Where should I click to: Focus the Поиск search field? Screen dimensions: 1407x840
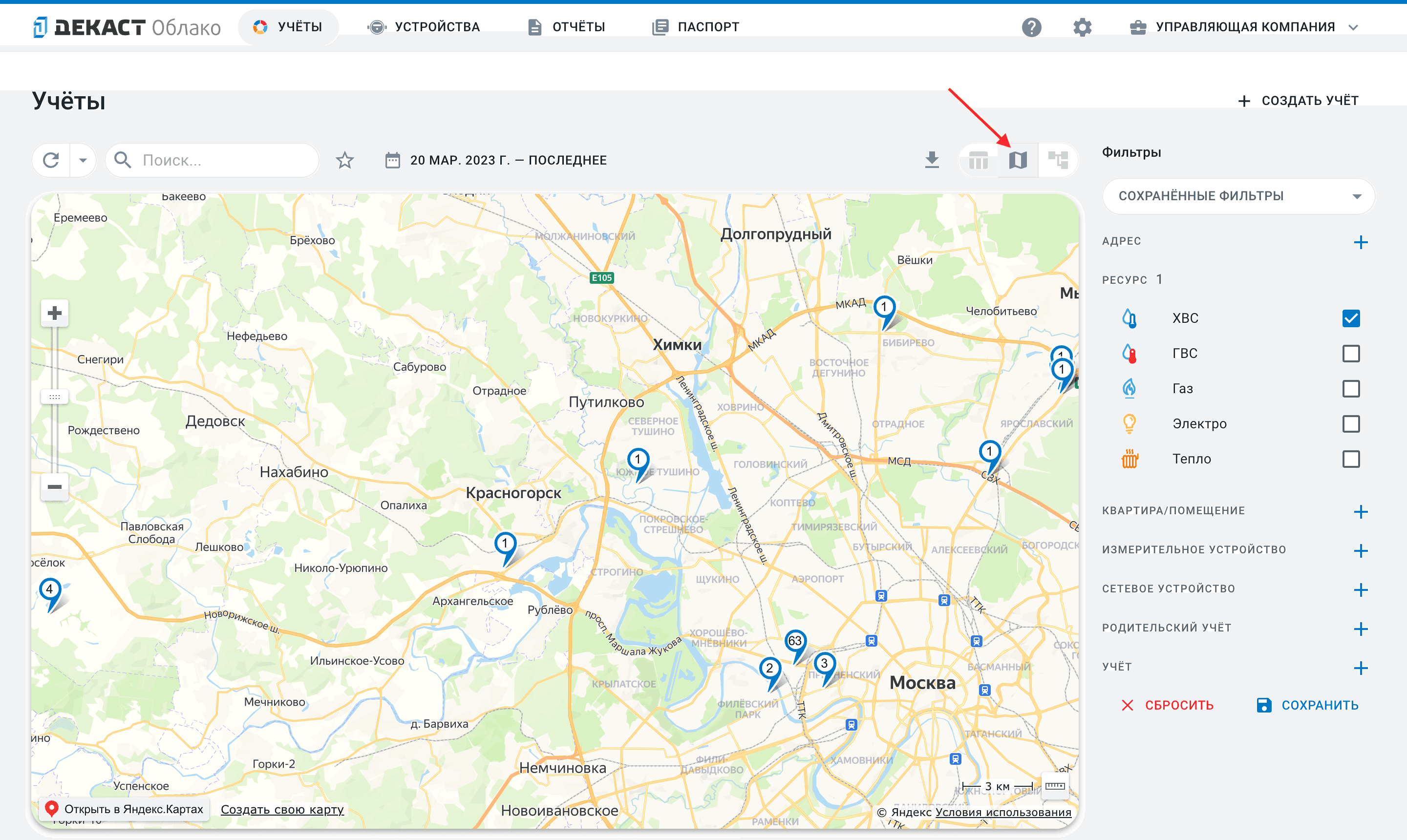pyautogui.click(x=213, y=160)
